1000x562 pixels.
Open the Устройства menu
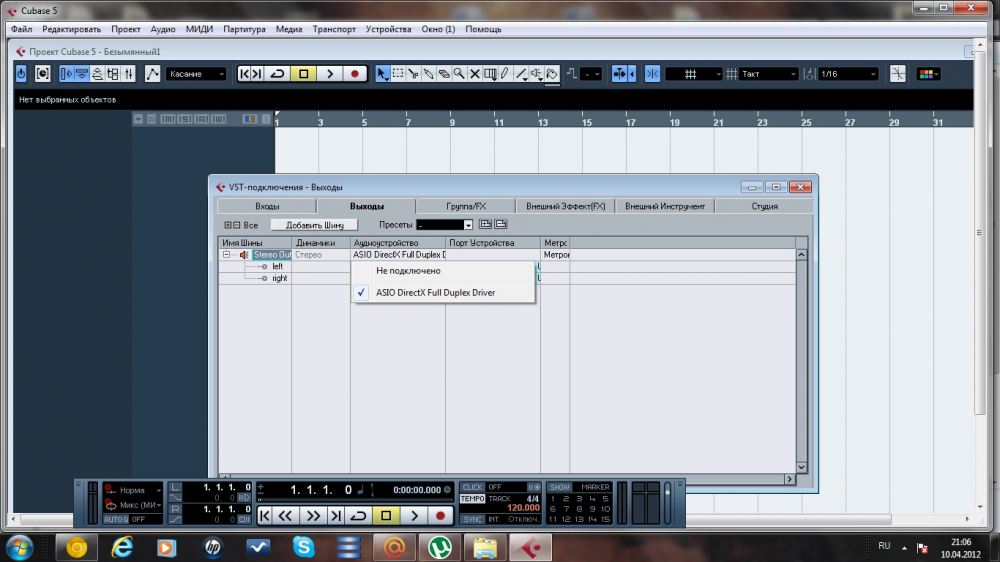tap(388, 29)
